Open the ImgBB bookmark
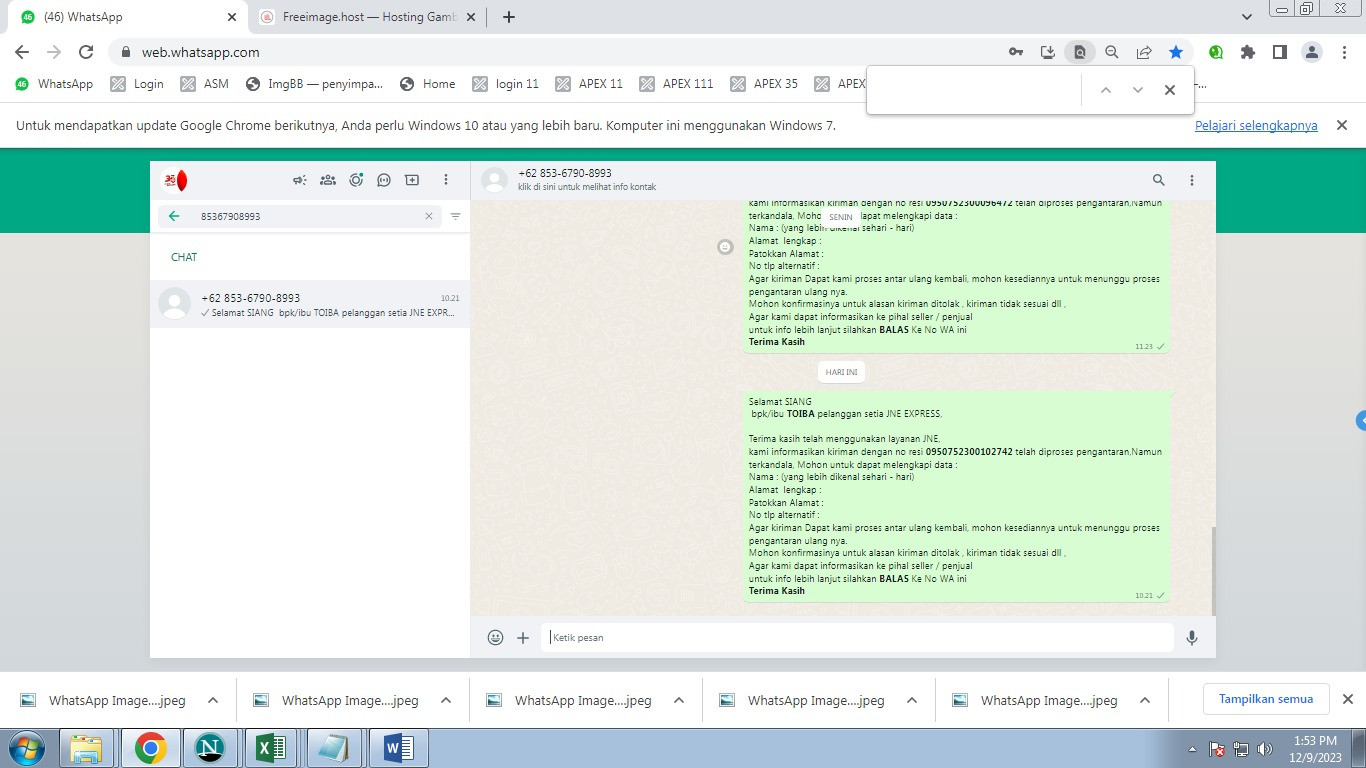Viewport: 1366px width, 768px height. 314,84
